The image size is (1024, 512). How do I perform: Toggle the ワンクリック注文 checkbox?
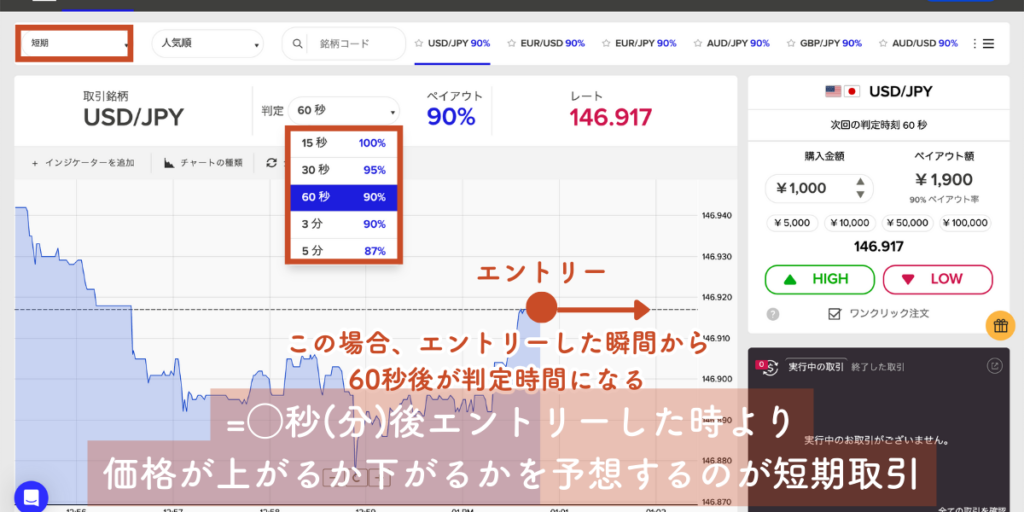[834, 314]
